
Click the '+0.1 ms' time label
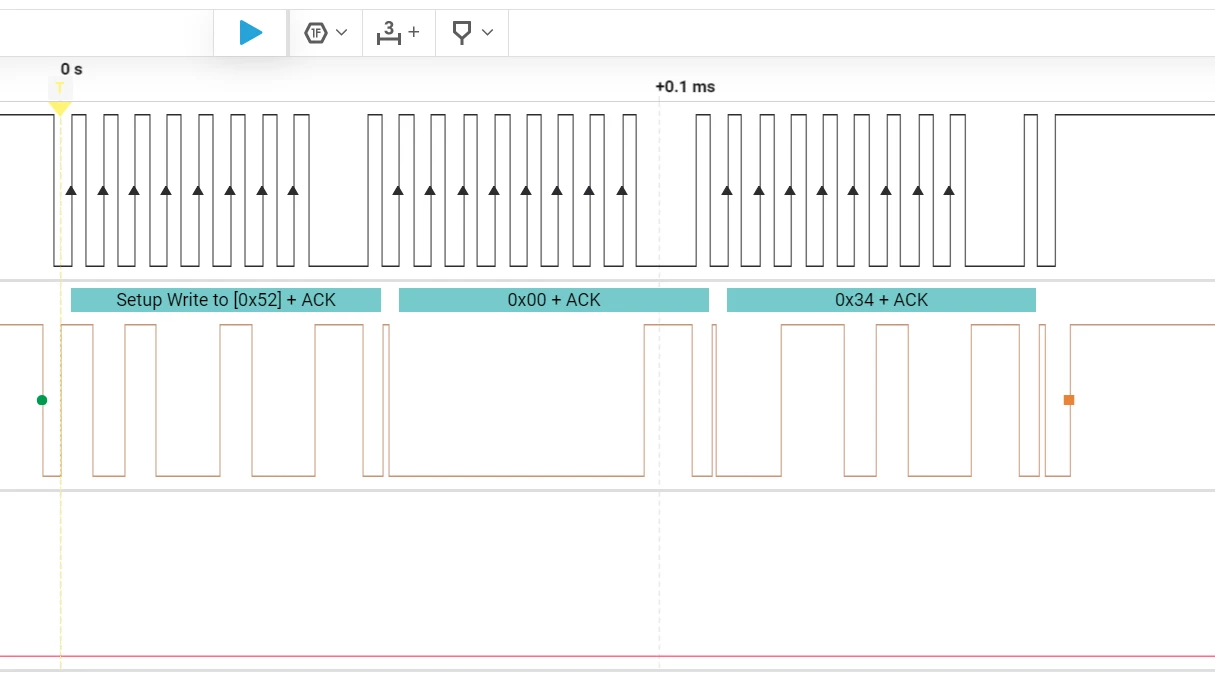[685, 87]
